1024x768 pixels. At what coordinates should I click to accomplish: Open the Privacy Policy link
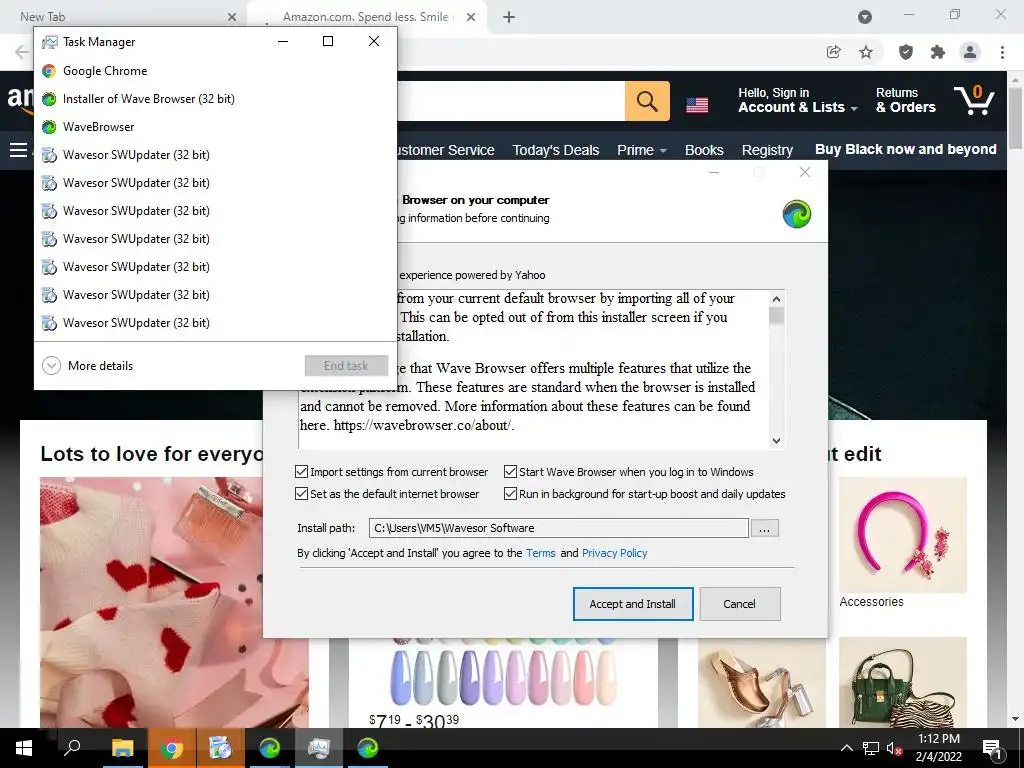(x=615, y=553)
